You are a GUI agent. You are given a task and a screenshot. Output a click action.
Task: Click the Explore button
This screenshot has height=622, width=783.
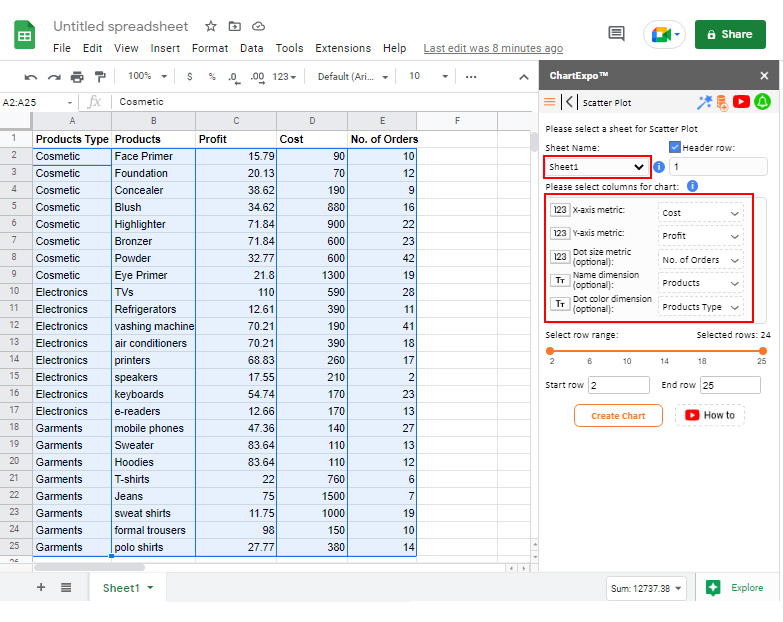point(737,588)
